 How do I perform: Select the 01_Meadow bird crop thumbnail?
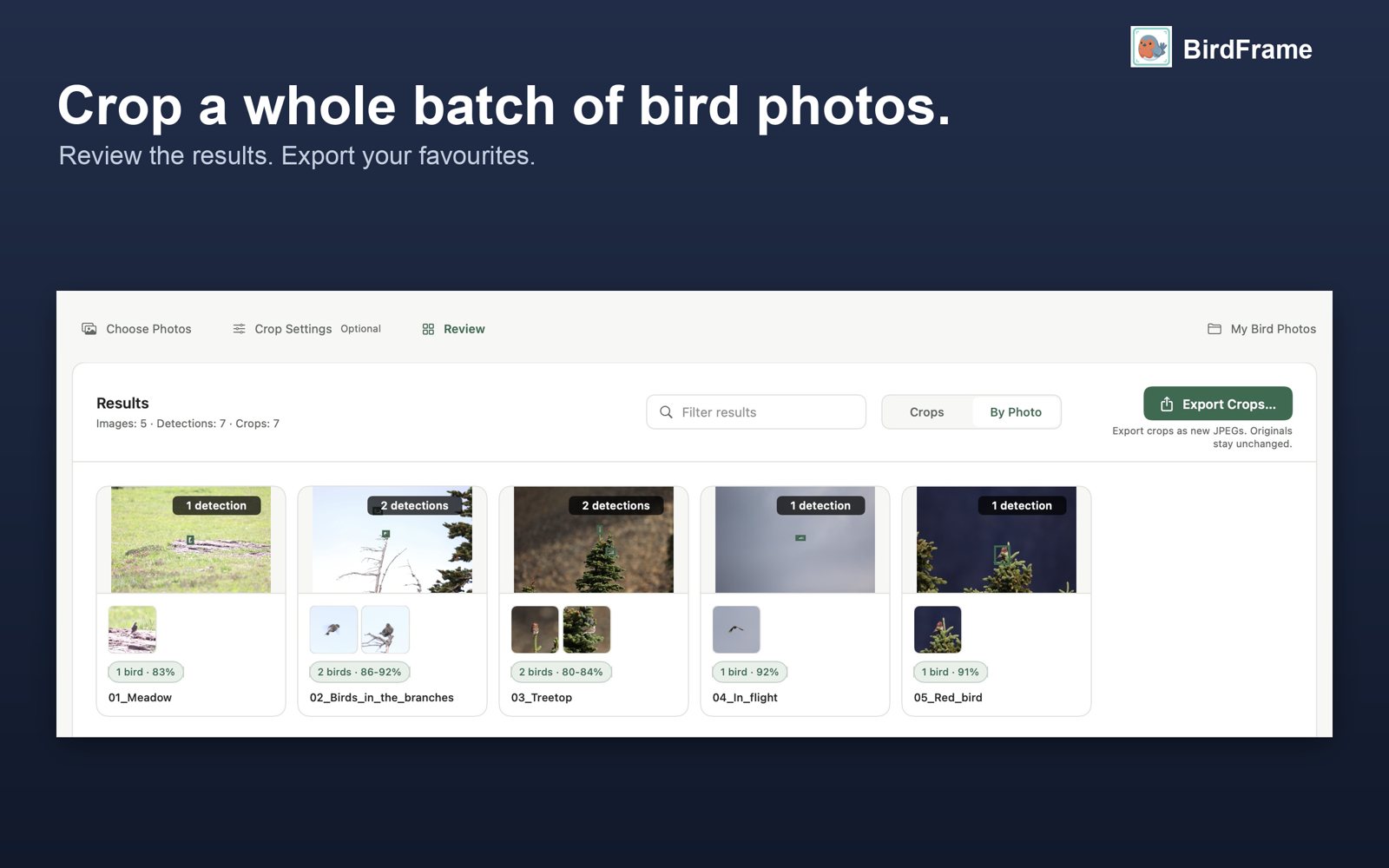pyautogui.click(x=132, y=629)
